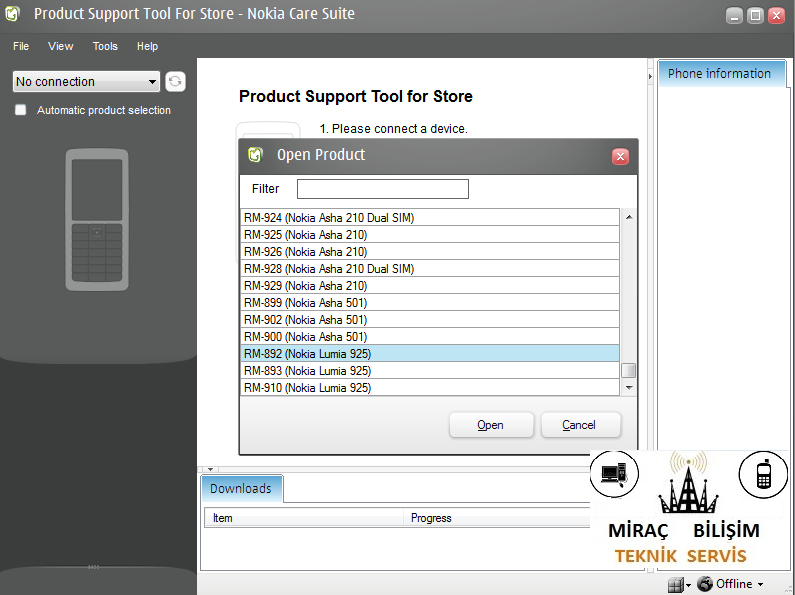Select the Phone information tab
Screen dimensions: 795x595
721,73
